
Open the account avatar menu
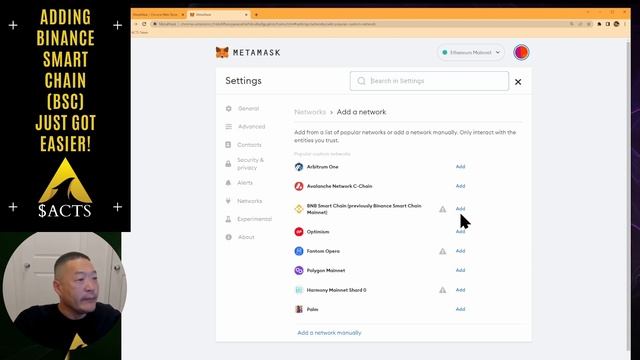click(x=521, y=52)
